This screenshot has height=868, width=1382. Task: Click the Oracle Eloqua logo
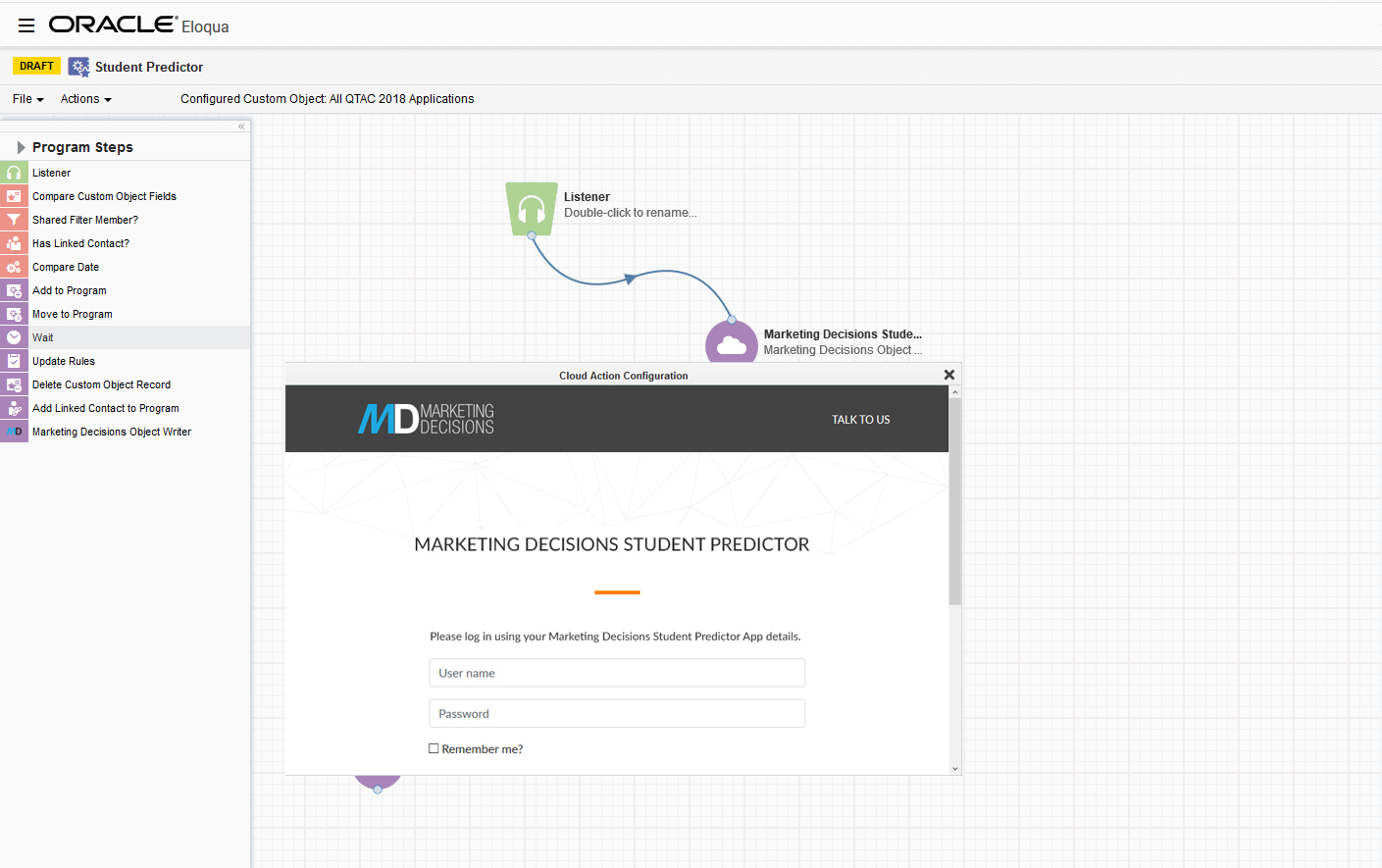click(x=138, y=26)
